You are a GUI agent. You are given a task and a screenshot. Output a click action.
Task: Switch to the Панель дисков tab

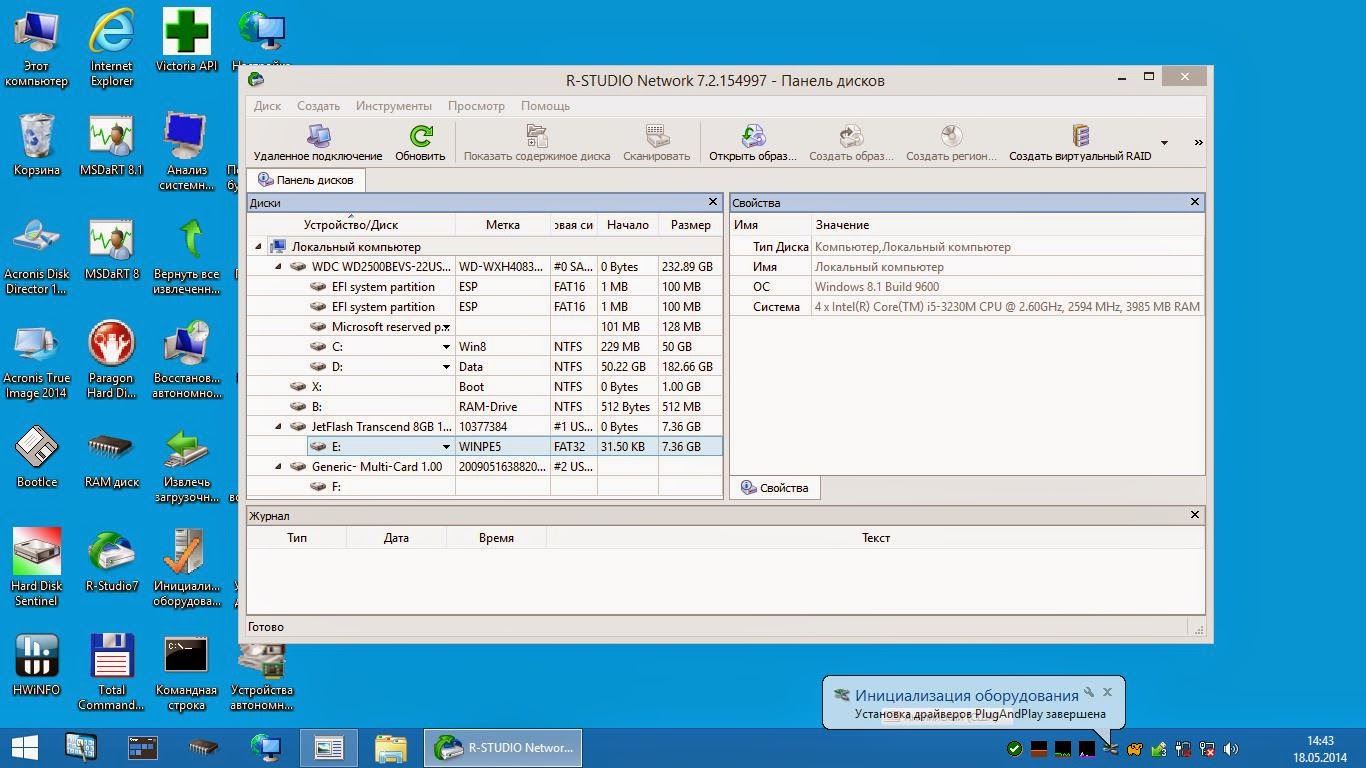tap(306, 180)
